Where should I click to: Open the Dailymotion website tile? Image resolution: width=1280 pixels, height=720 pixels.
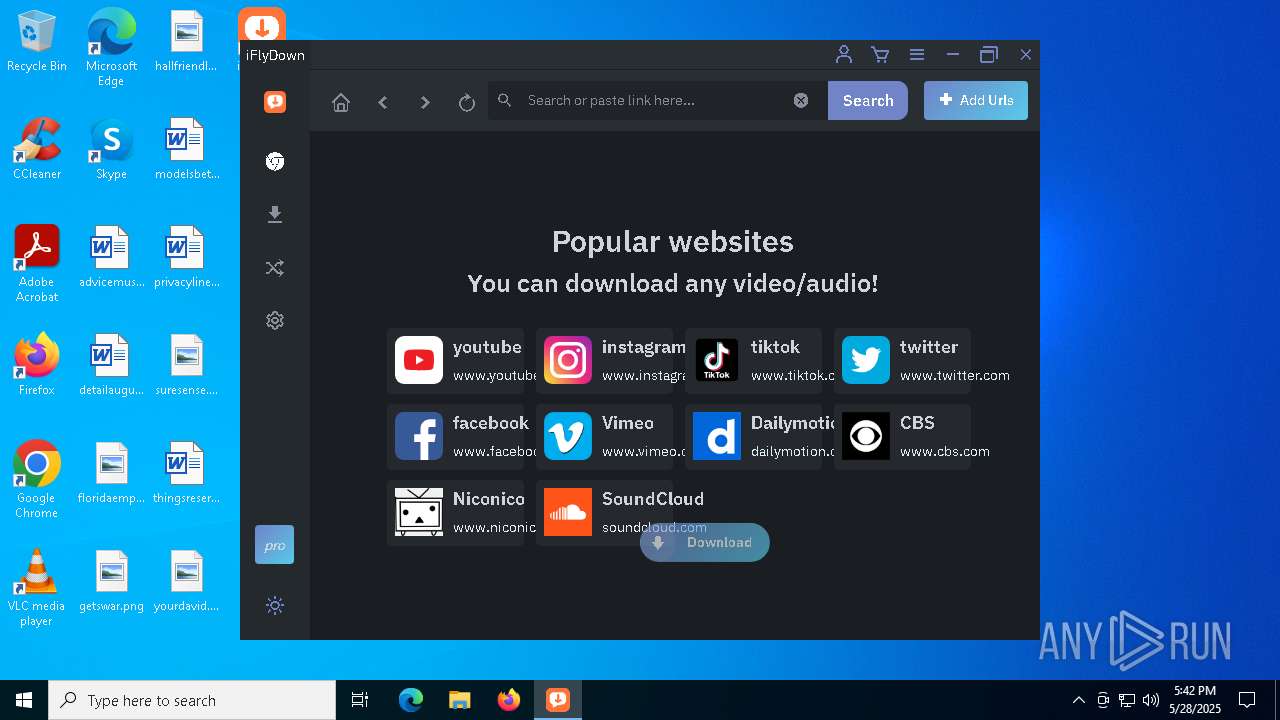point(753,436)
